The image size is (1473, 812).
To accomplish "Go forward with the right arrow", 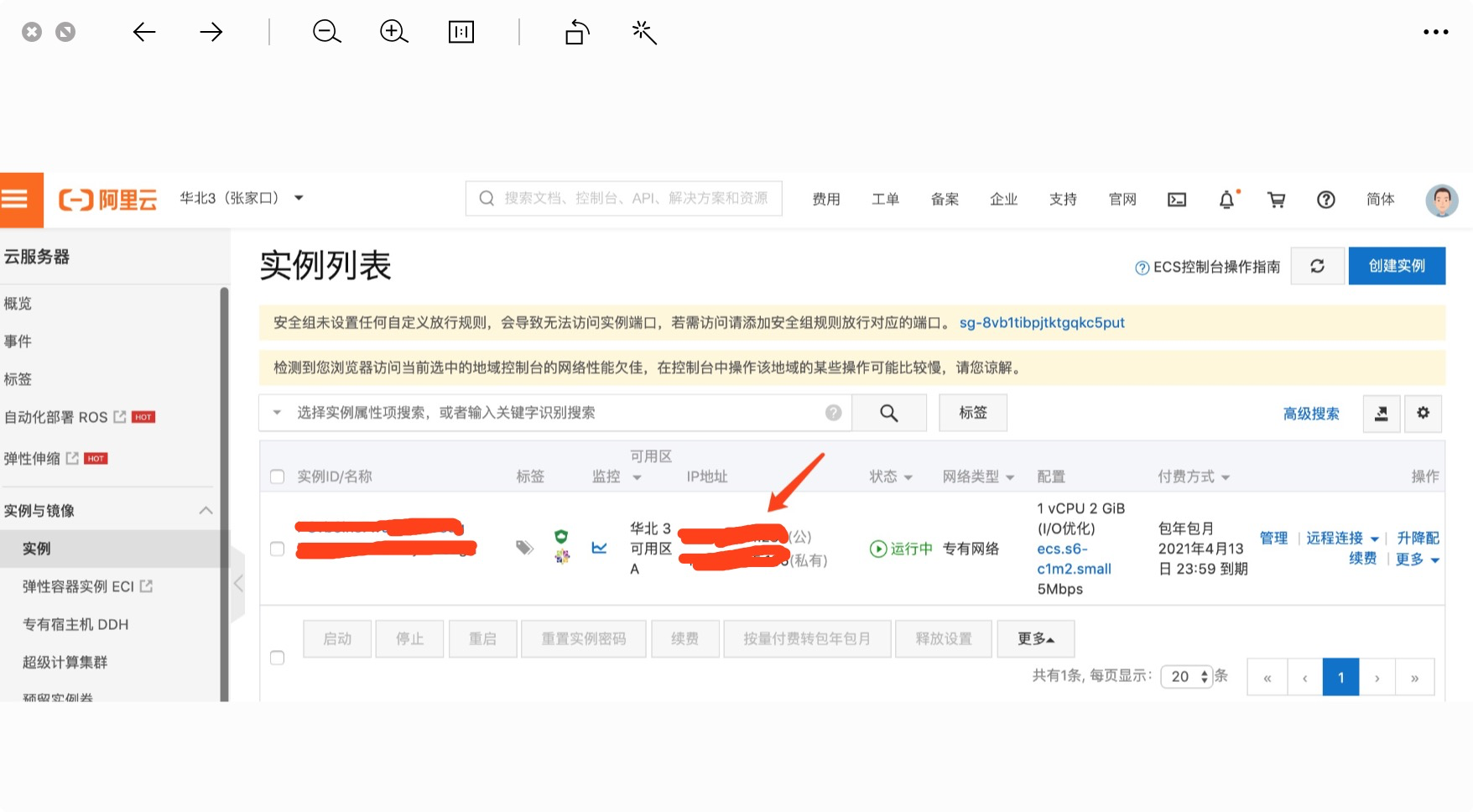I will [211, 32].
